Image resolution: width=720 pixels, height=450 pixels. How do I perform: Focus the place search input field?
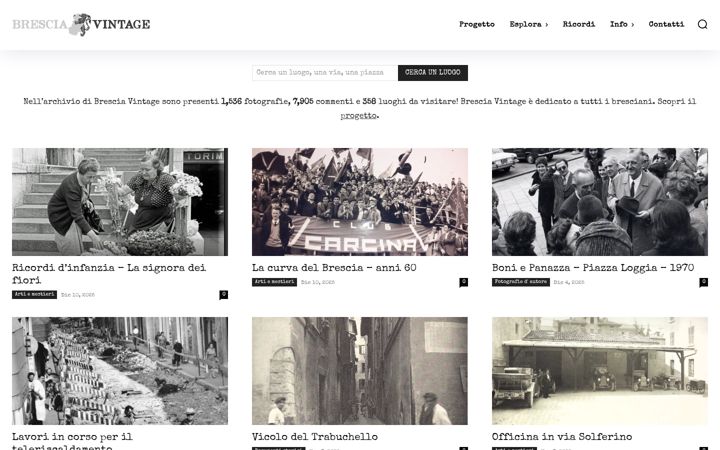tap(325, 73)
